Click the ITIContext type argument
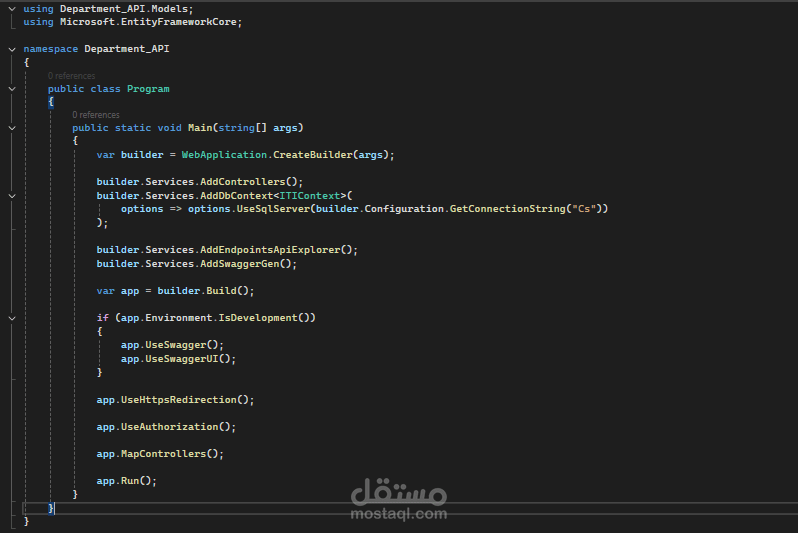798x533 pixels. pos(309,195)
